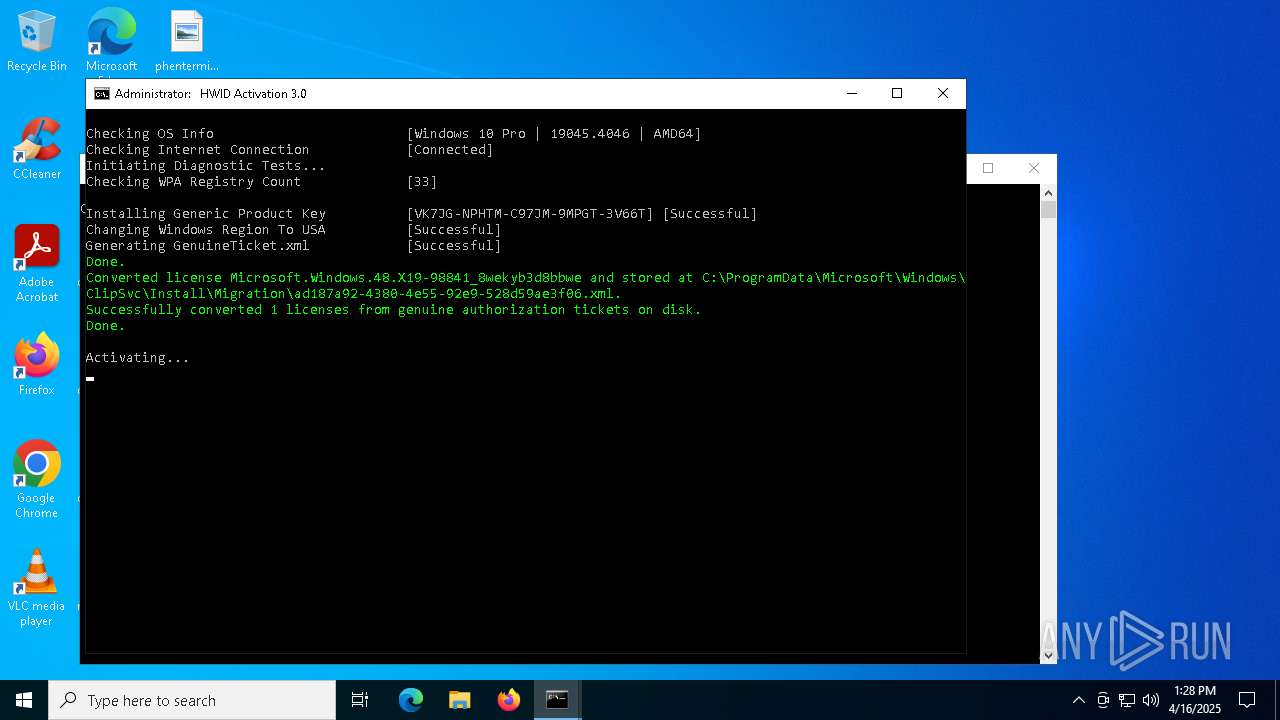Screen dimensions: 1280x720
Task: Open CCleaner desktop shortcut
Action: pos(37,149)
